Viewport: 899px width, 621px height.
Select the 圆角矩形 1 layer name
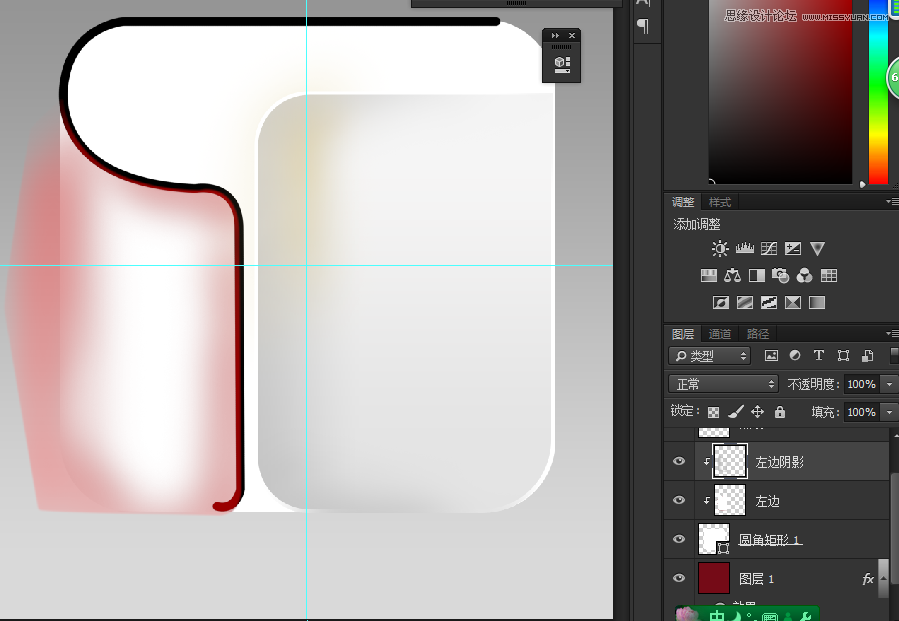pyautogui.click(x=770, y=540)
